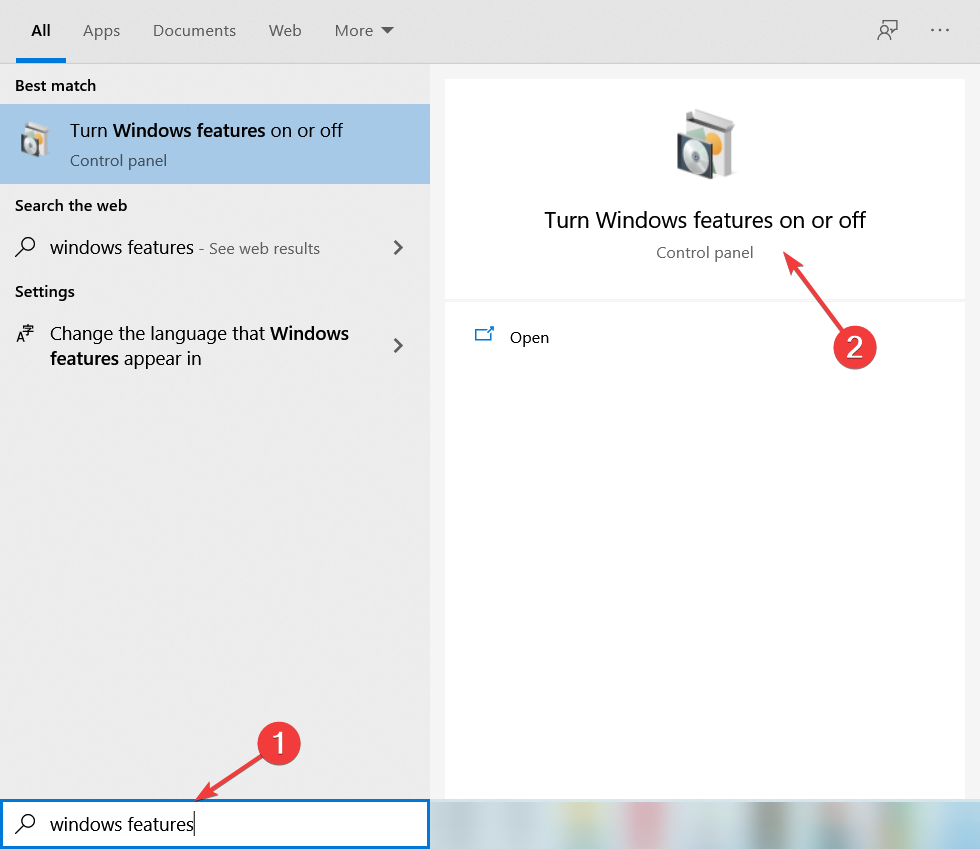The image size is (980, 849).
Task: Click the 'Settings' section heading
Action: click(45, 292)
